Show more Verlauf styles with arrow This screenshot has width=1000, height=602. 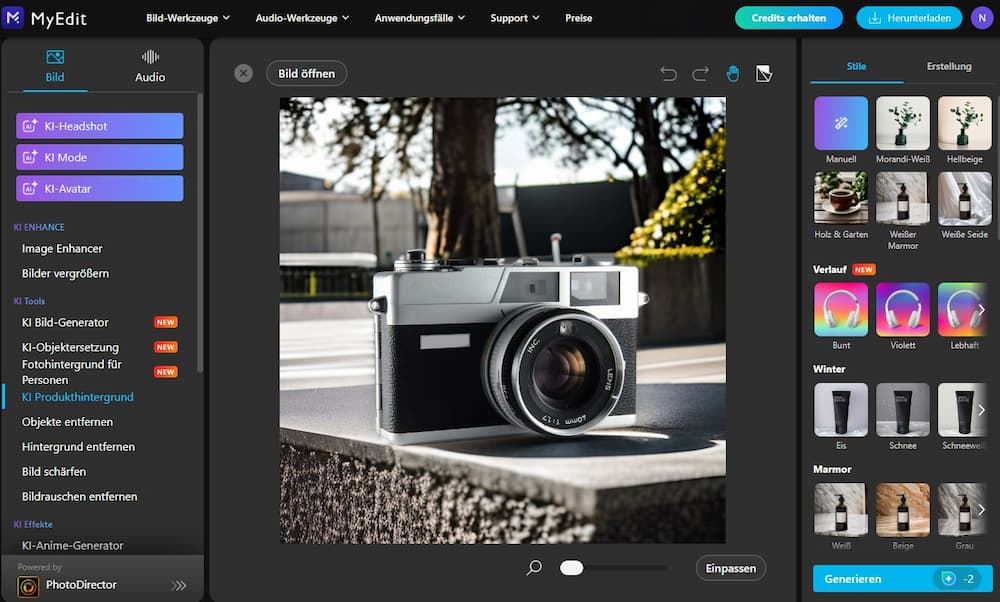(981, 310)
